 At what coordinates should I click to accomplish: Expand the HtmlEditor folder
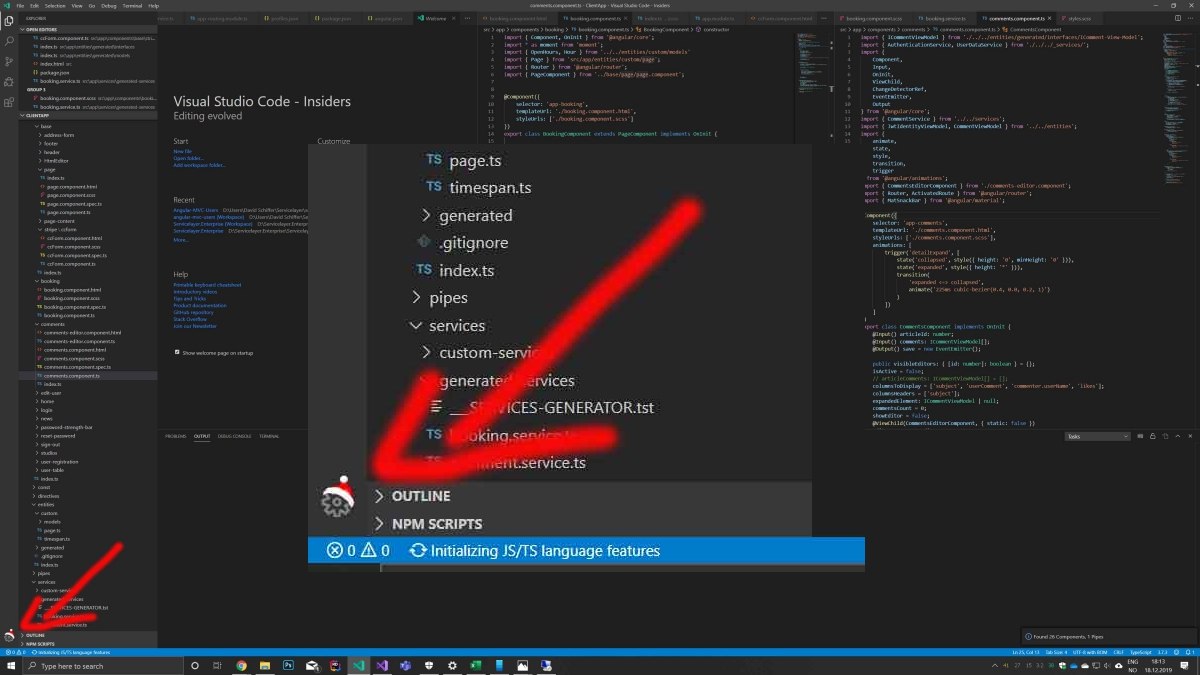(x=56, y=160)
